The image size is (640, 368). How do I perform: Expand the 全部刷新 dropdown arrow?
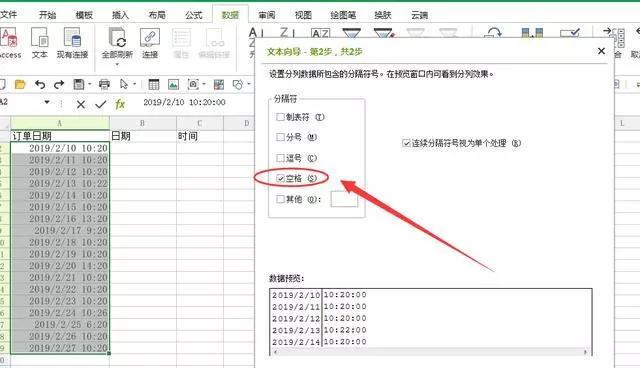click(117, 64)
